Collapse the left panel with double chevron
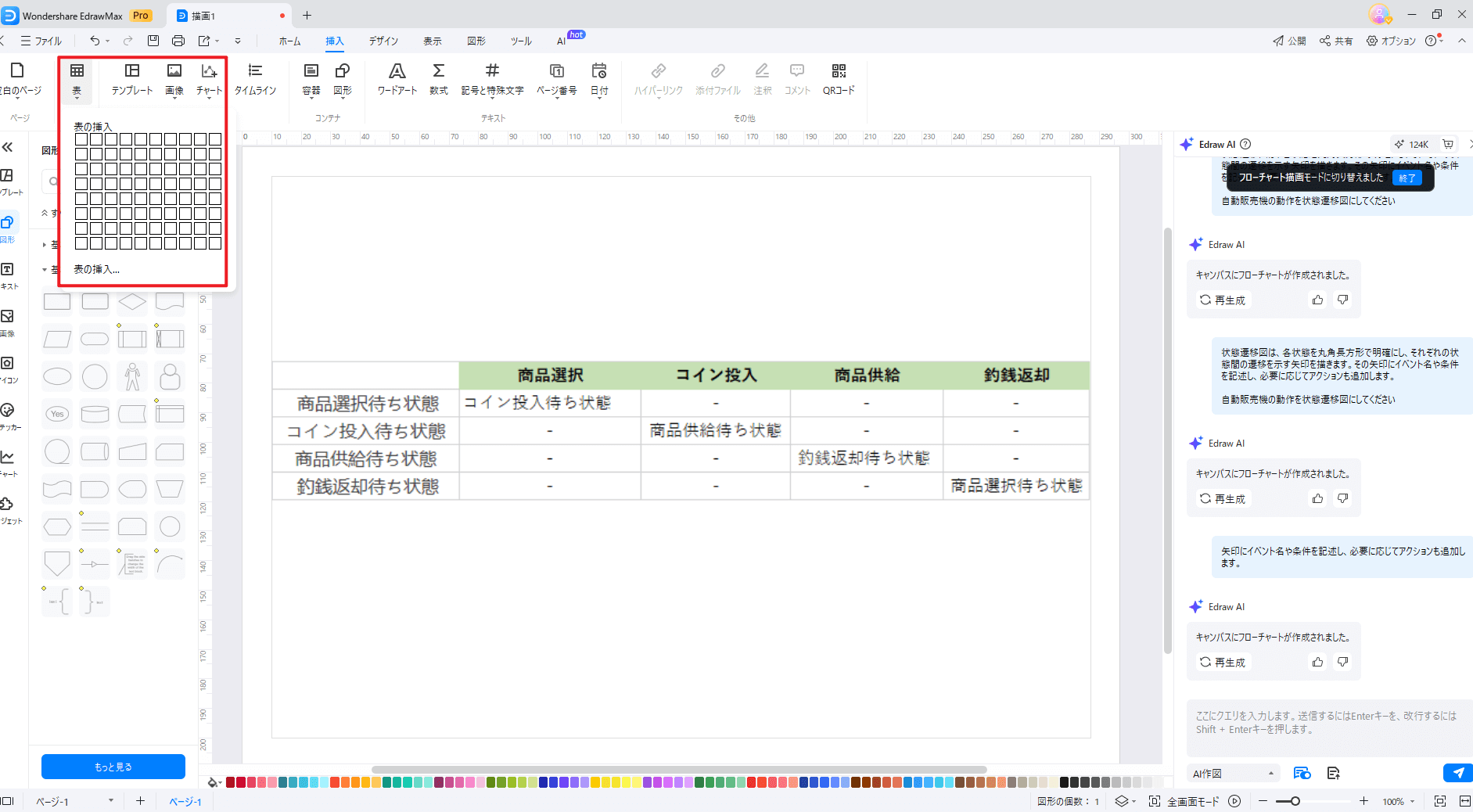This screenshot has height=812, width=1473. click(x=8, y=147)
